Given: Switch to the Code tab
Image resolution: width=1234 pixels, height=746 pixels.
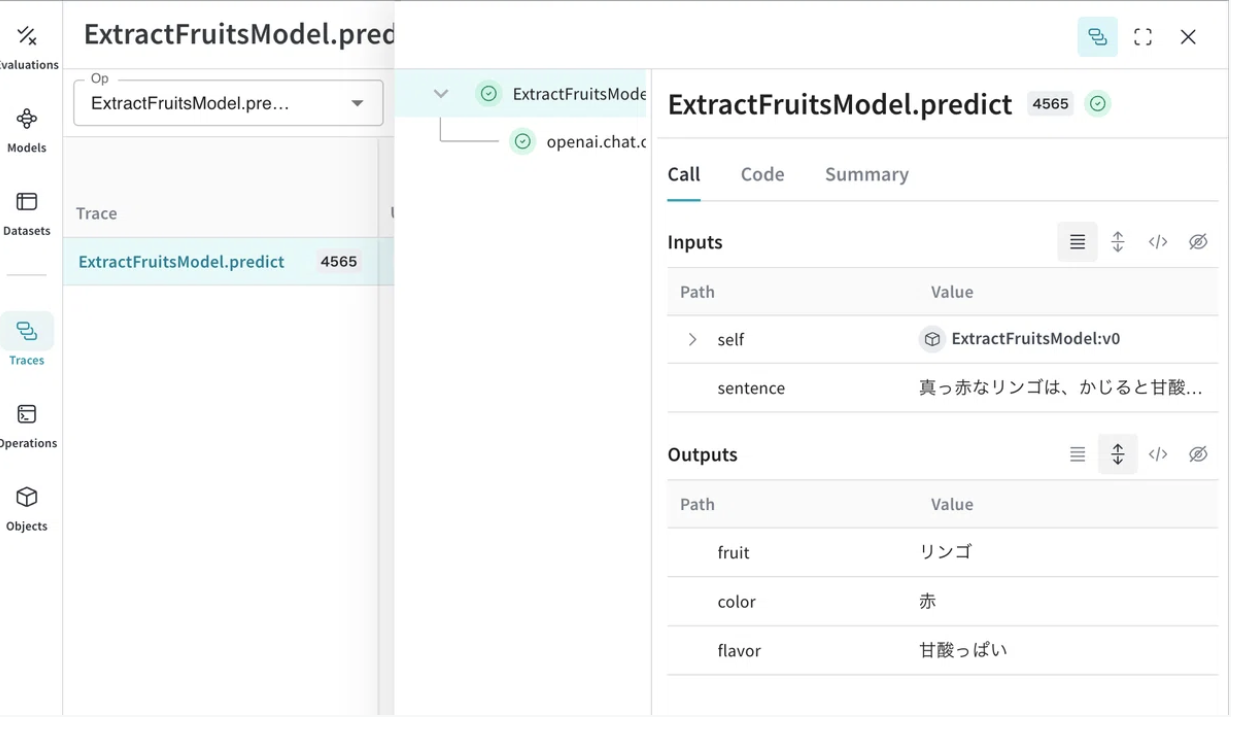Looking at the screenshot, I should (762, 175).
